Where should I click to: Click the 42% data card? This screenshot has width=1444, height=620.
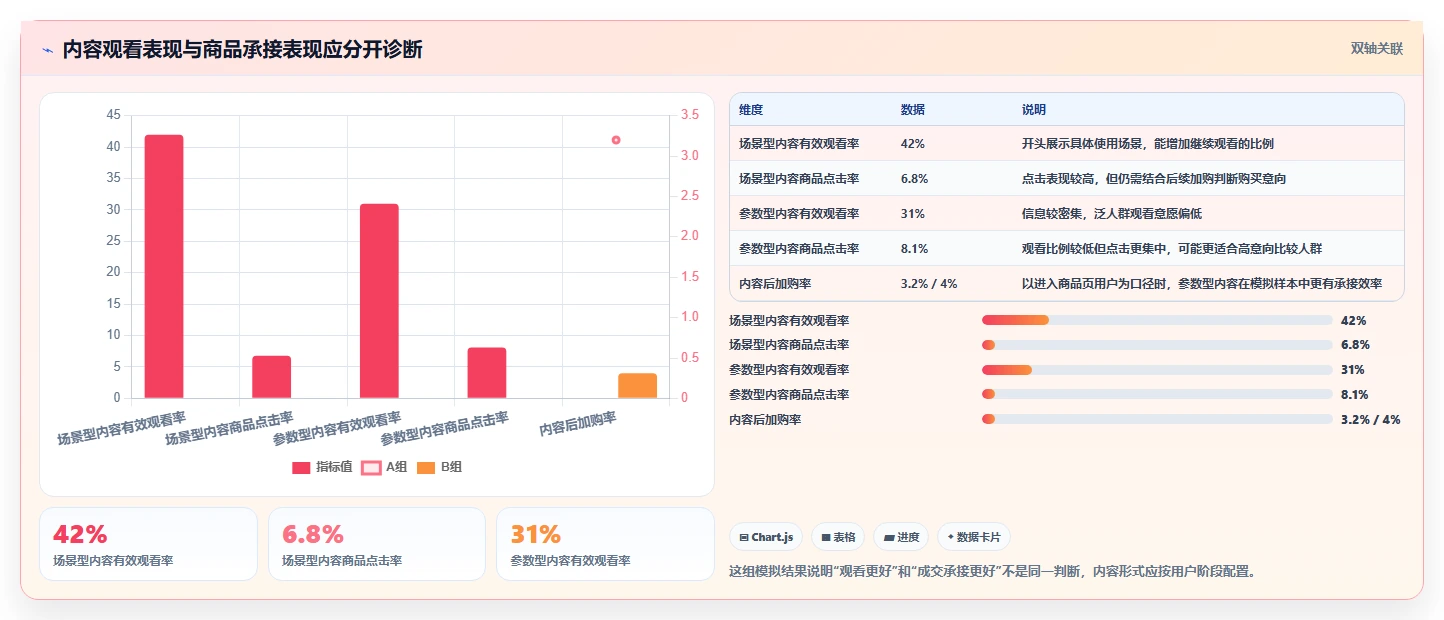click(148, 544)
